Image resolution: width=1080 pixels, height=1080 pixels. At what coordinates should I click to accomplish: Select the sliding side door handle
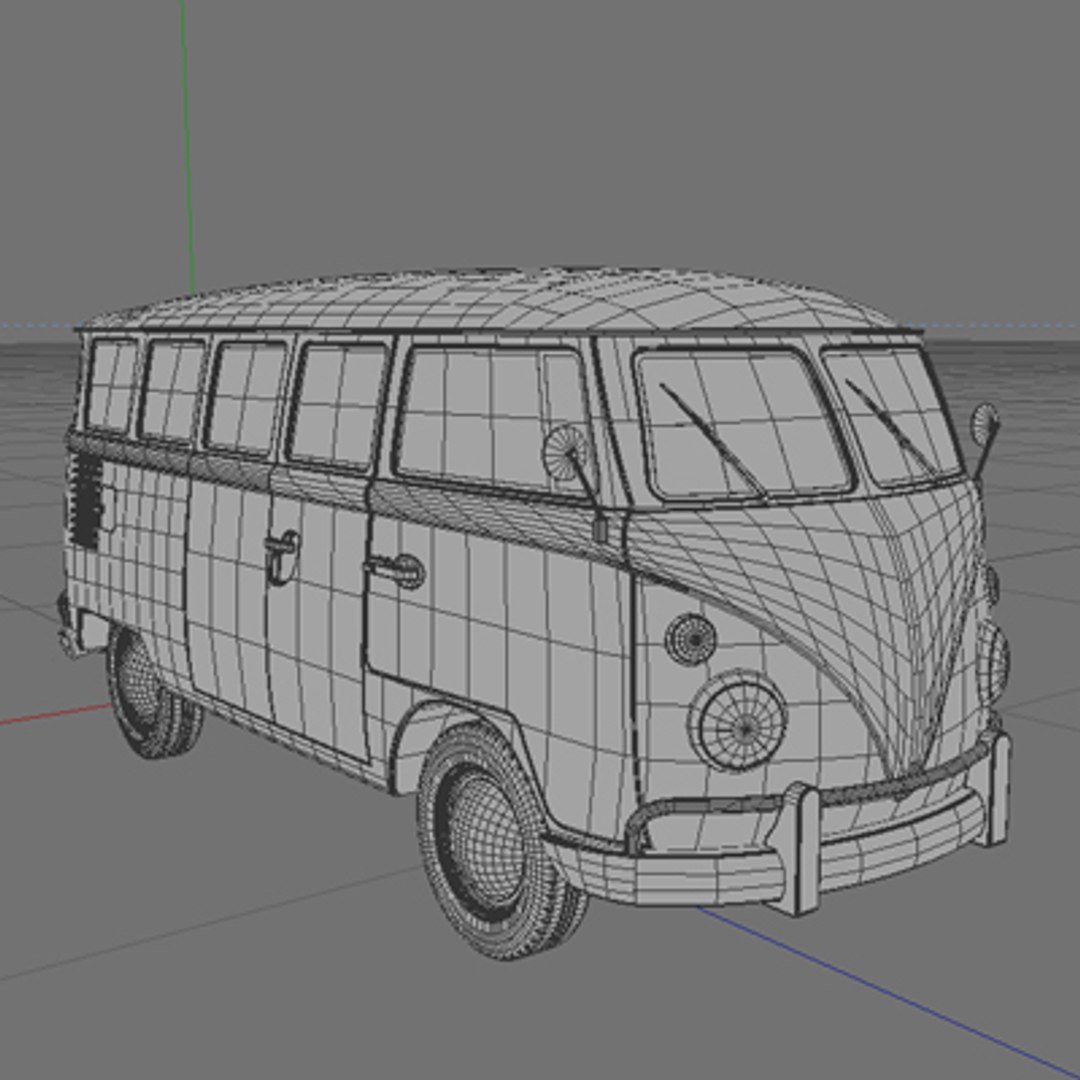[x=282, y=555]
